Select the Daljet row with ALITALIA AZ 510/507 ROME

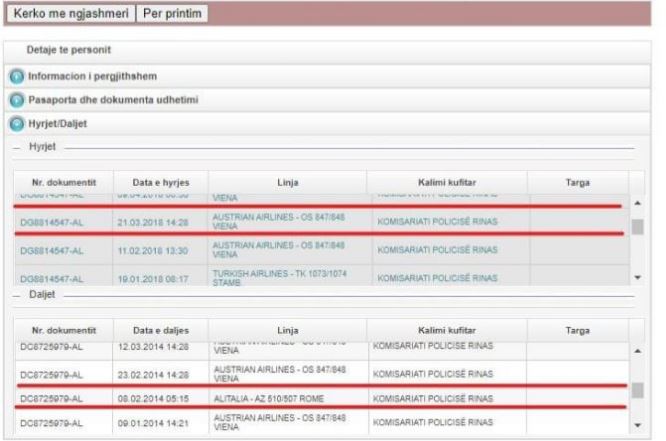[322, 399]
